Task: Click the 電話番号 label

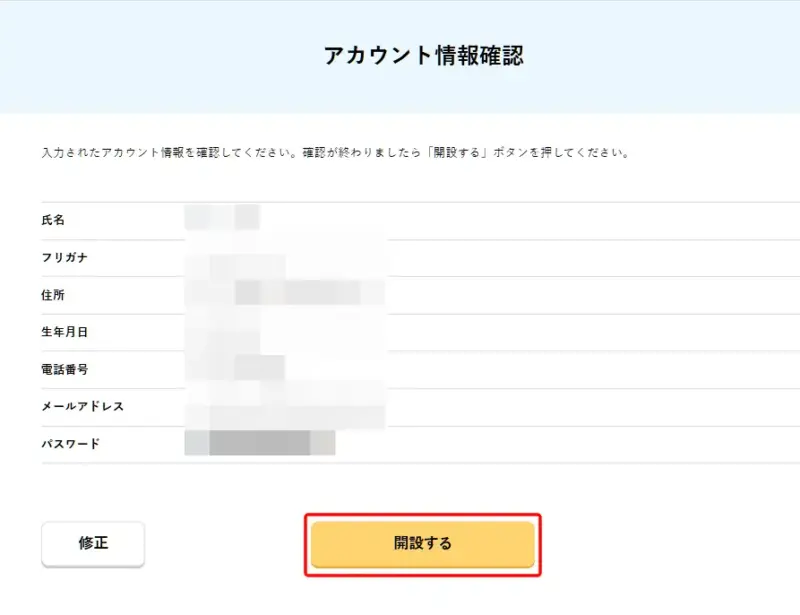Action: point(65,368)
